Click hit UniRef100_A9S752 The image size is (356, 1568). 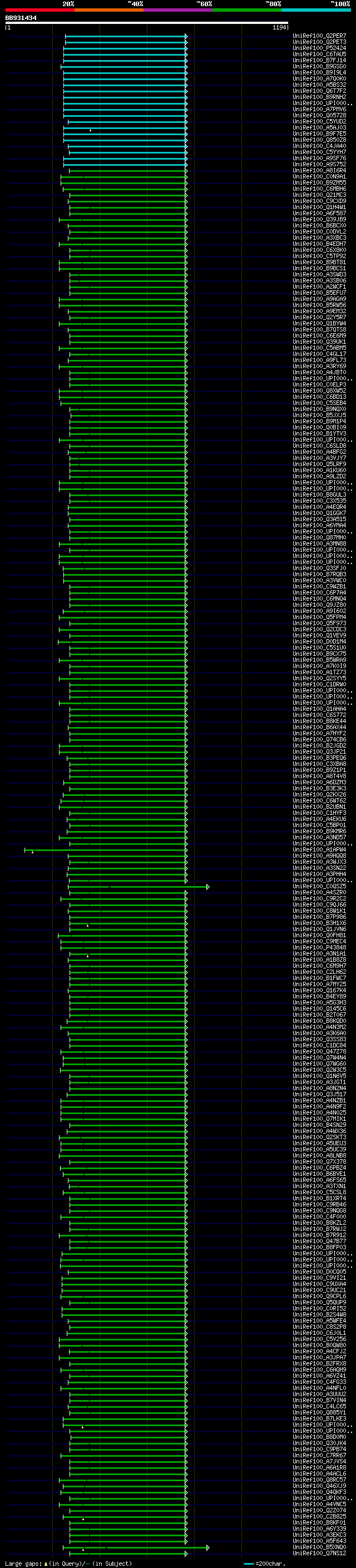coord(319,165)
